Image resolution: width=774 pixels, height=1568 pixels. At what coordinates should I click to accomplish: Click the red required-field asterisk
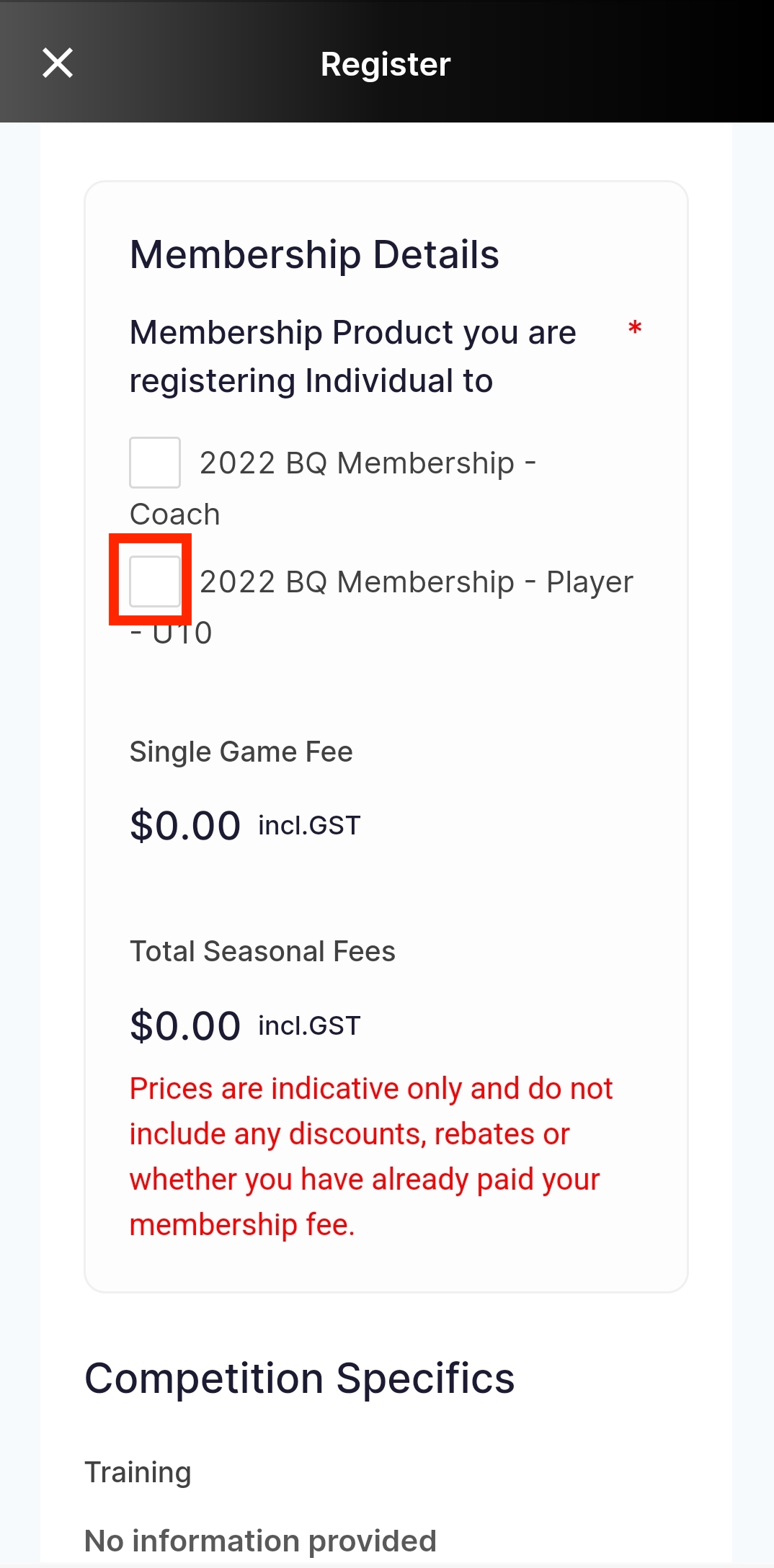(635, 329)
